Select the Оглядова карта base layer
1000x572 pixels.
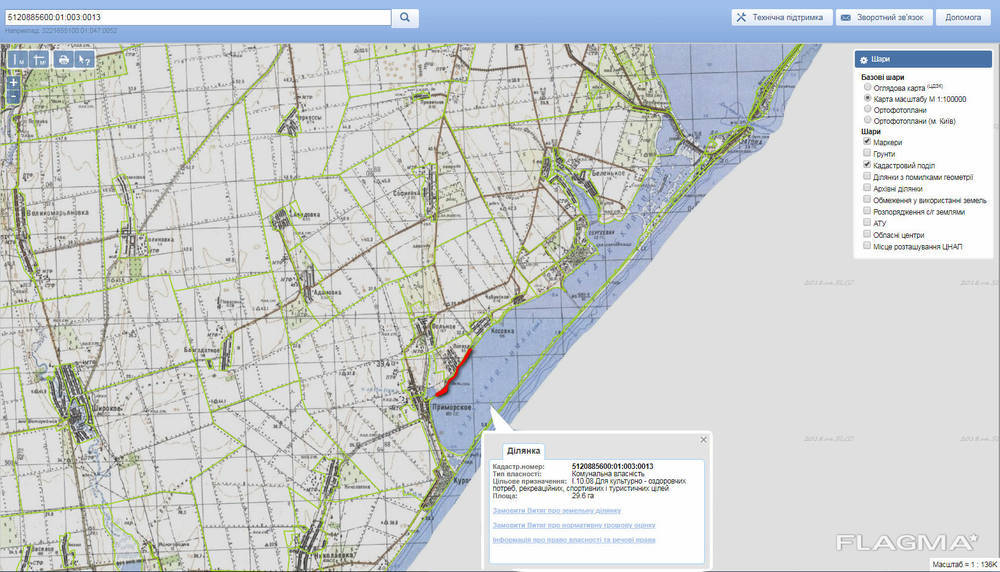(867, 88)
